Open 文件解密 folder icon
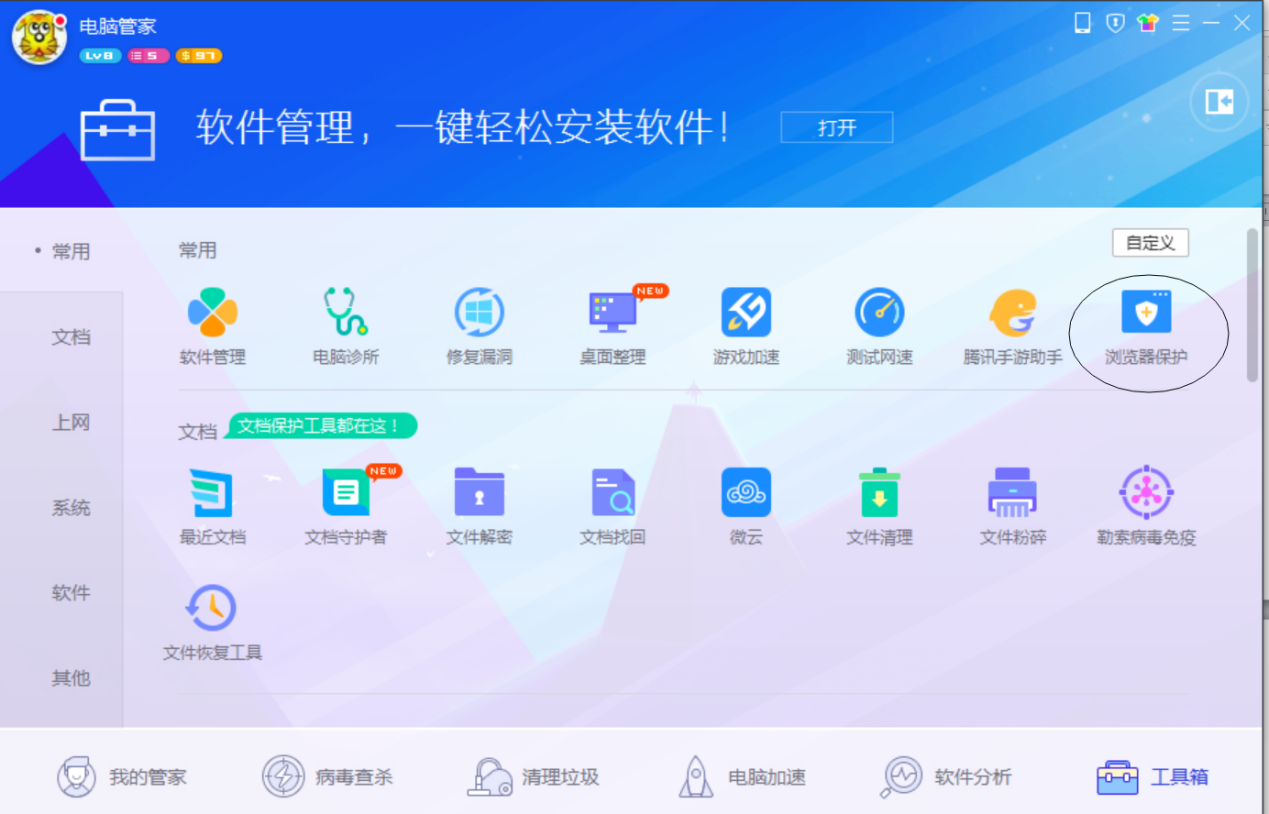Screen dimensions: 1269x814 (480, 492)
